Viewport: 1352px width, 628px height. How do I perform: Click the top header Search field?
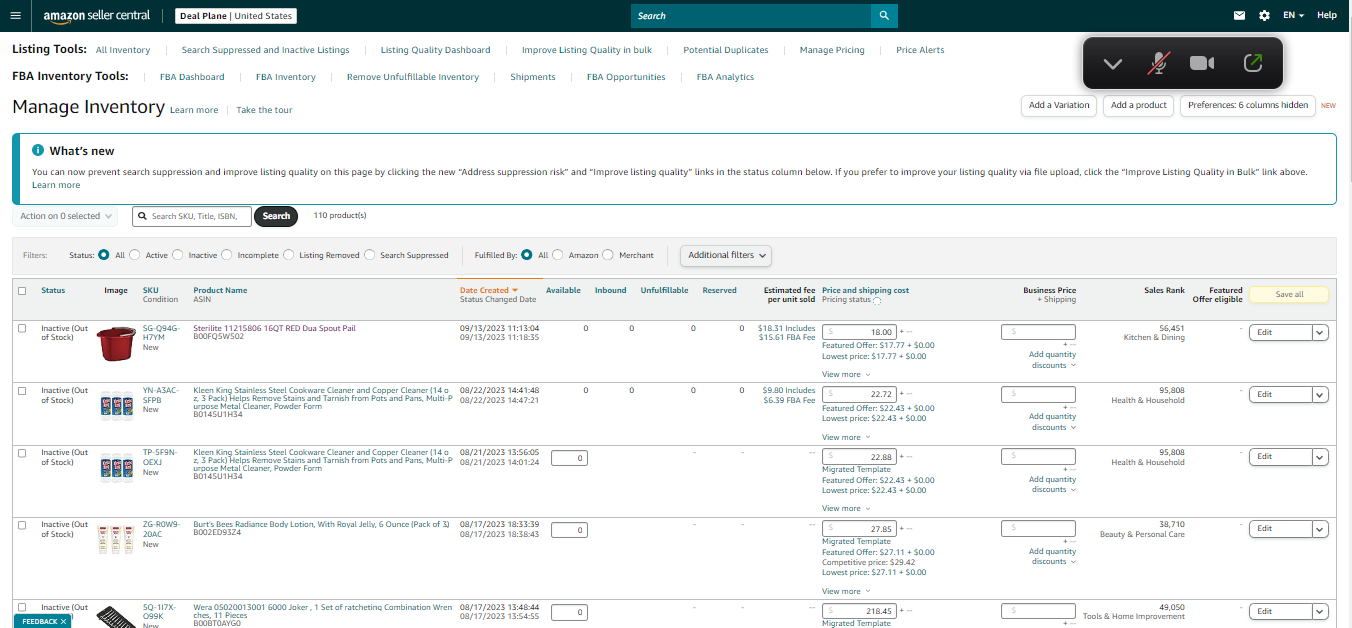tap(751, 16)
